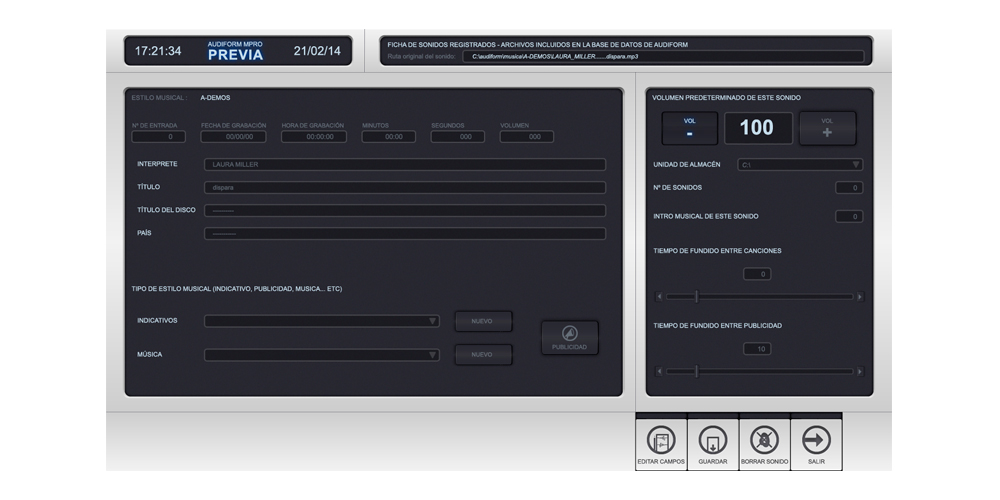This screenshot has height=500, width=1000.
Task: Click the Ruta original del sonido path field
Action: point(663,56)
